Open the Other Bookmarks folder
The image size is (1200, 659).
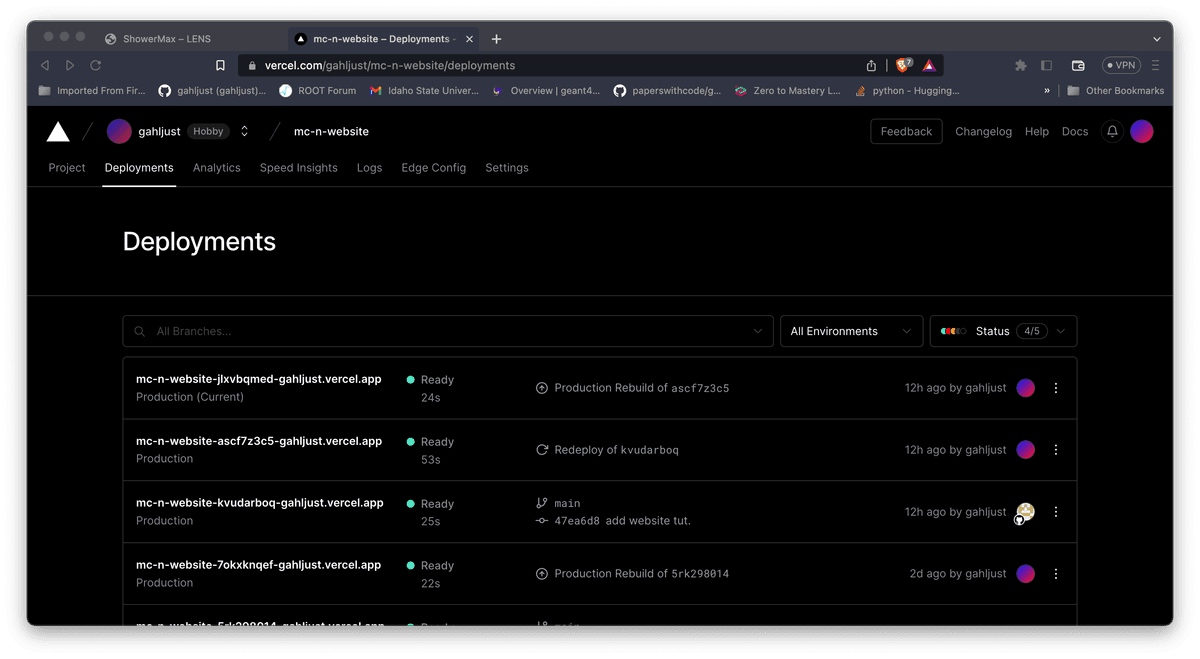(x=1116, y=90)
